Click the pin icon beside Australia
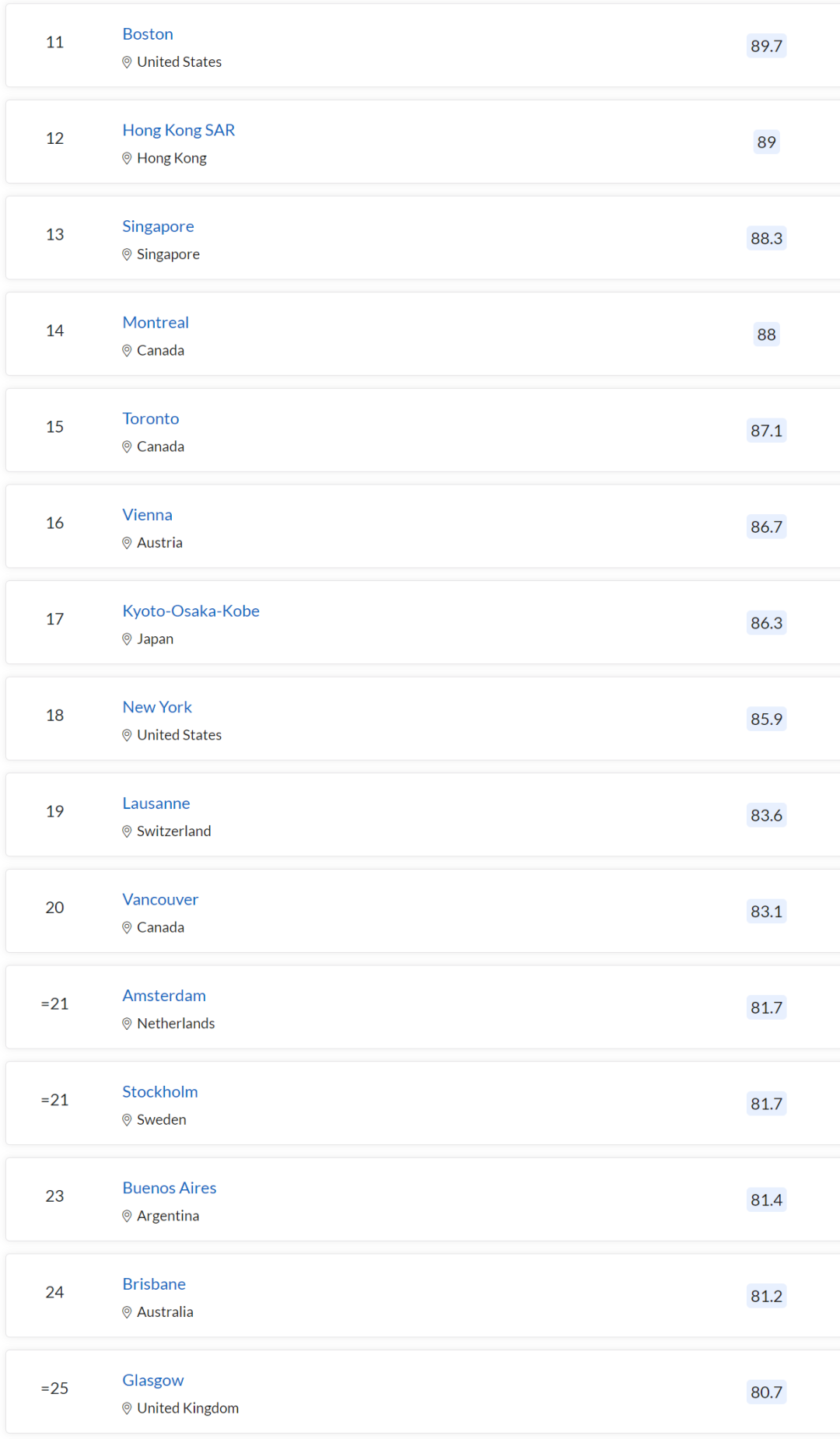This screenshot has height=1439, width=840. pos(127,1312)
